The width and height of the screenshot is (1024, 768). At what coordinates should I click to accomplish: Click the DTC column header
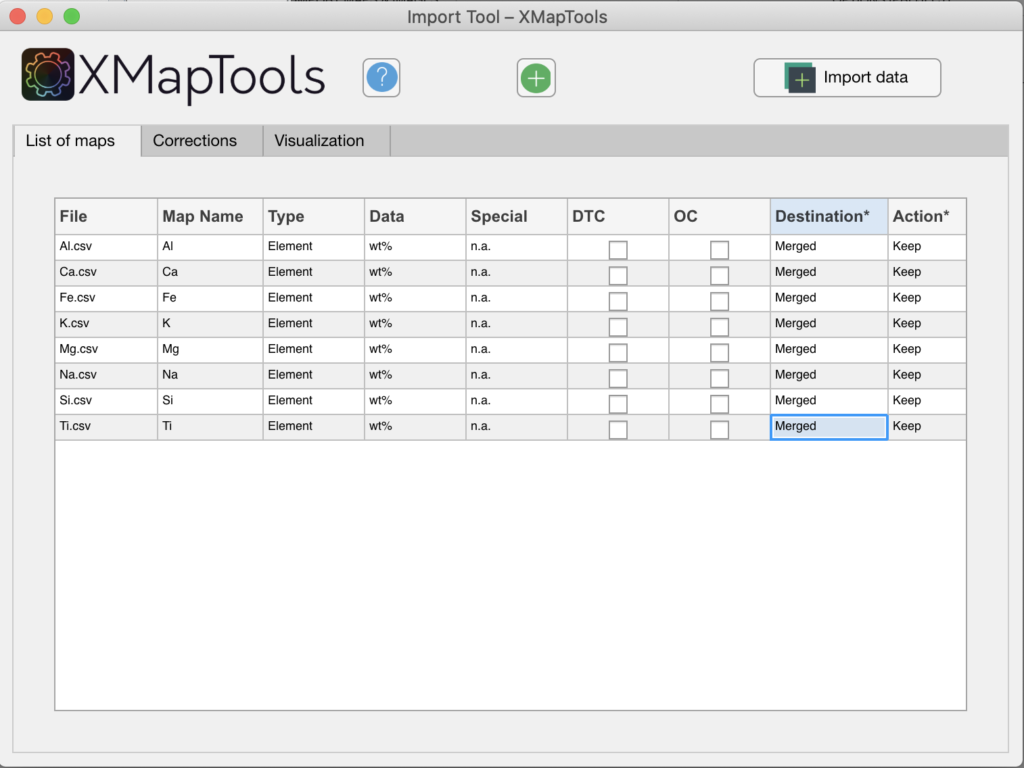tap(618, 216)
